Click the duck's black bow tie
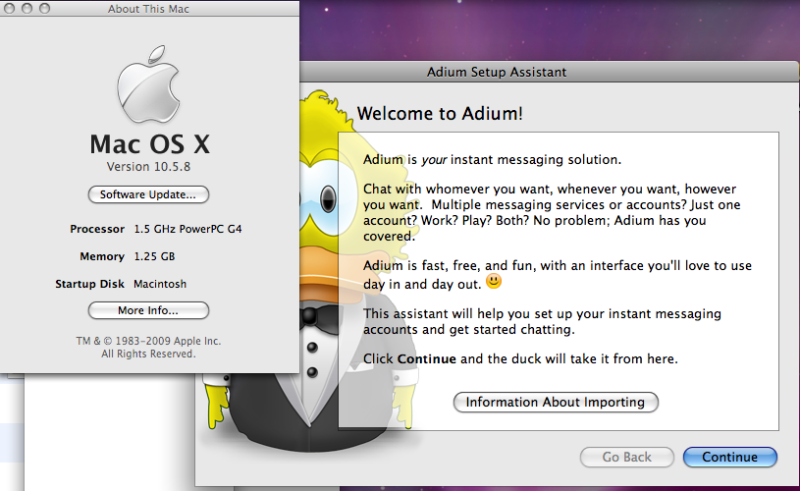Viewport: 800px width, 491px height. coord(318,316)
